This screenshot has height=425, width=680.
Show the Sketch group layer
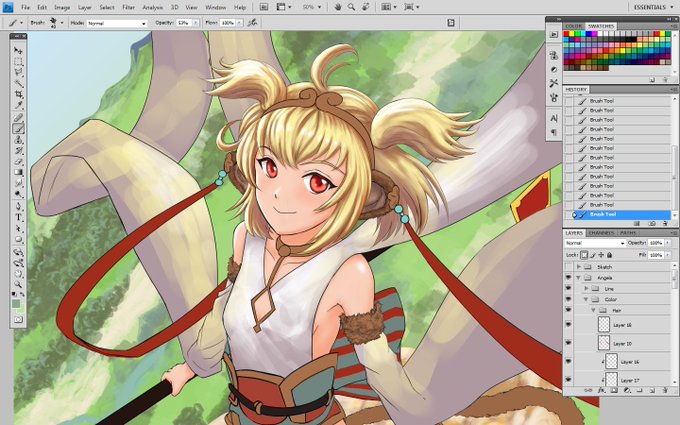tap(569, 267)
